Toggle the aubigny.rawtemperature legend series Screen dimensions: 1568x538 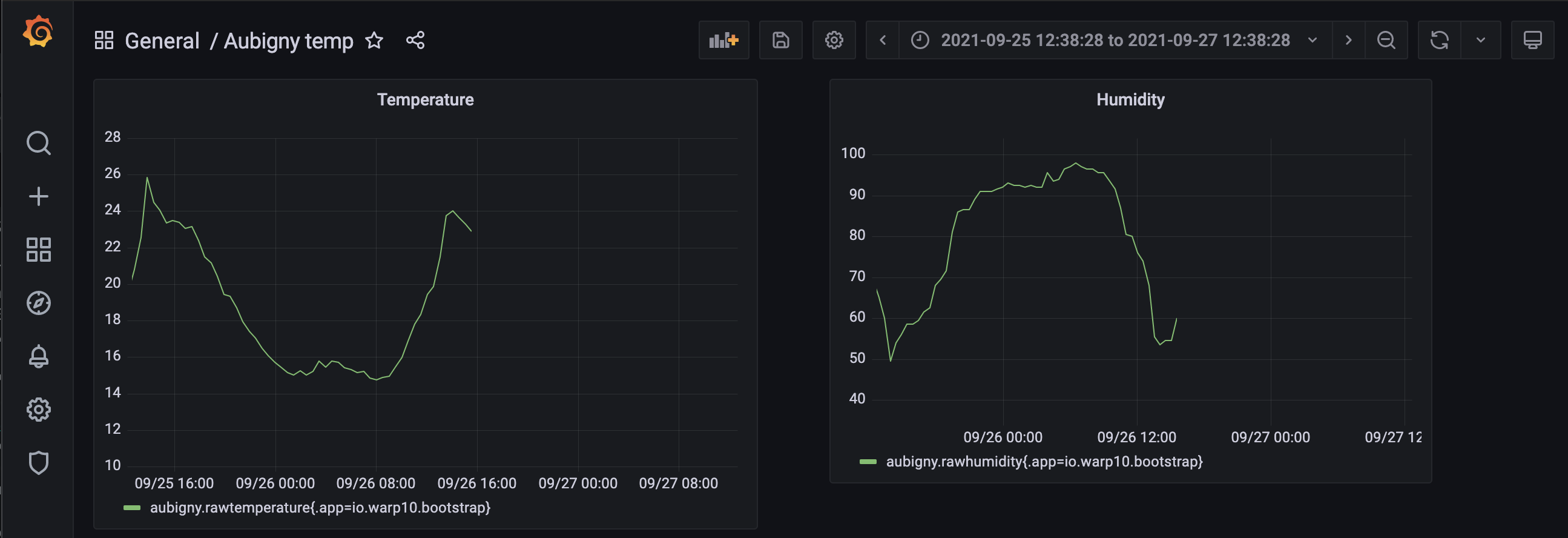[x=320, y=508]
